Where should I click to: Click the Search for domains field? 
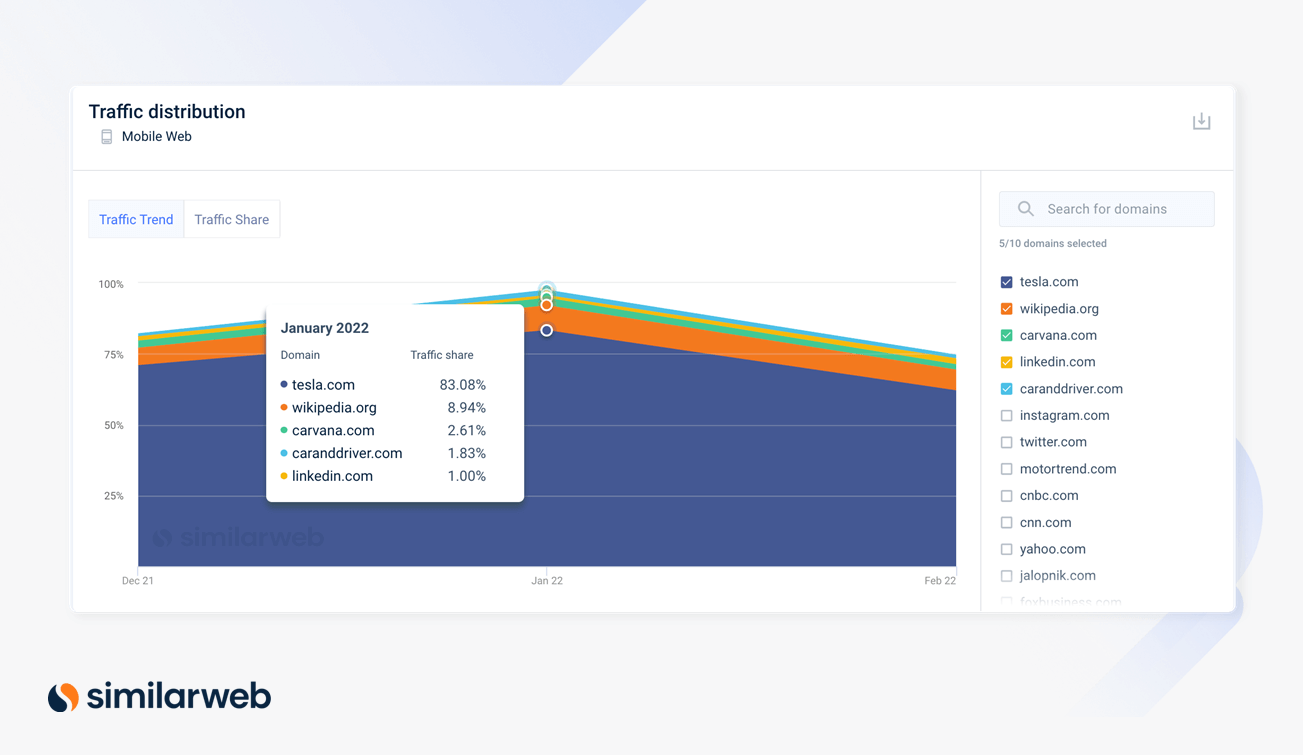pyautogui.click(x=1106, y=209)
